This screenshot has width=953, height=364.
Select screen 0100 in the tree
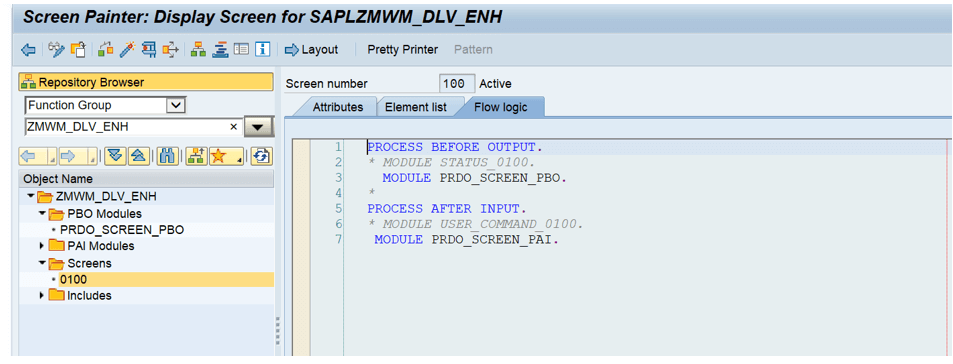(x=74, y=280)
